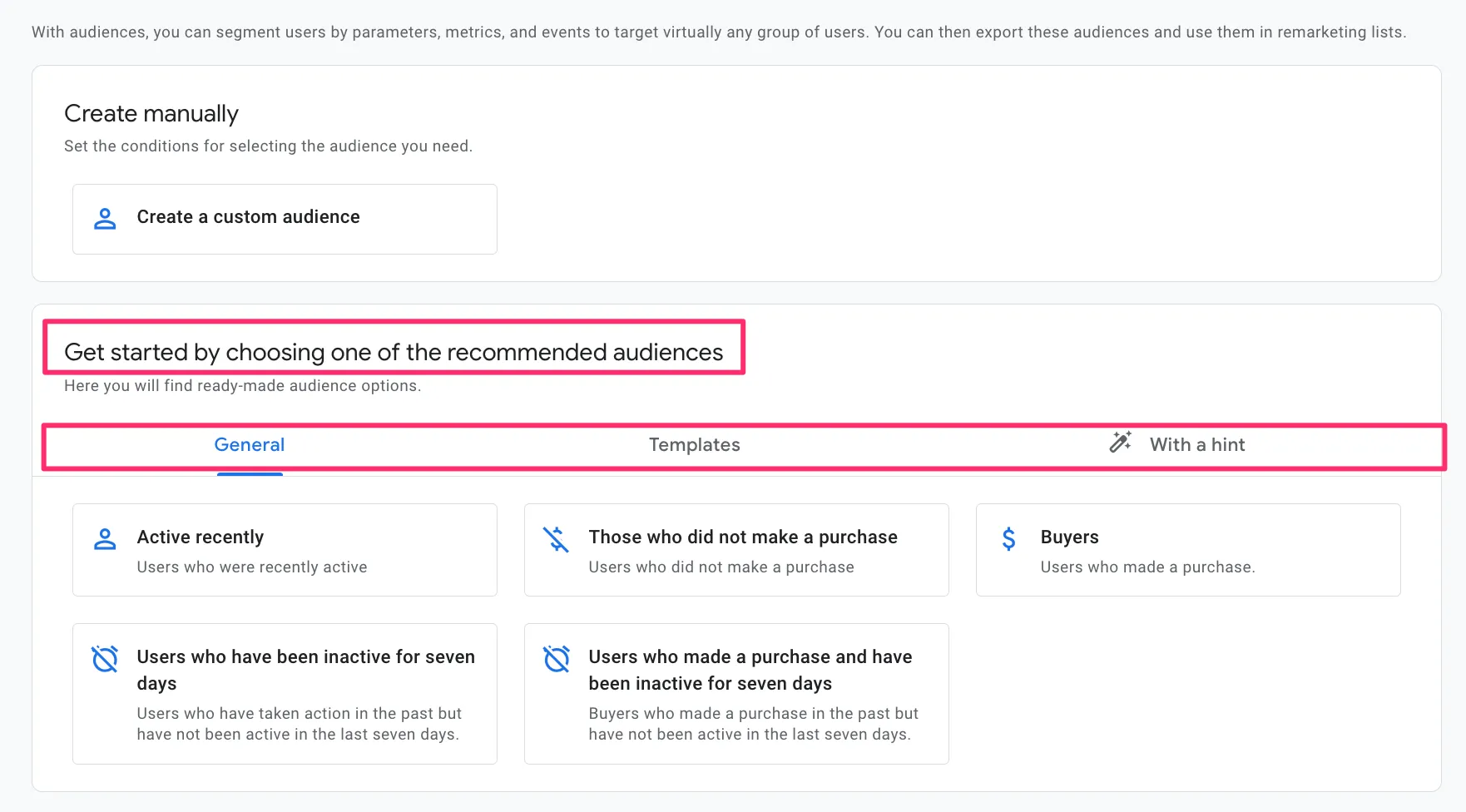Image resolution: width=1466 pixels, height=812 pixels.
Task: Click the person icon on Active recently card
Action: (x=105, y=539)
